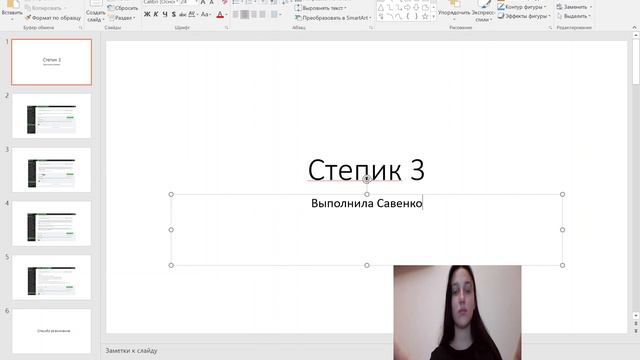
Task: Click Format Painter (Формат по образцу)
Action: click(53, 18)
